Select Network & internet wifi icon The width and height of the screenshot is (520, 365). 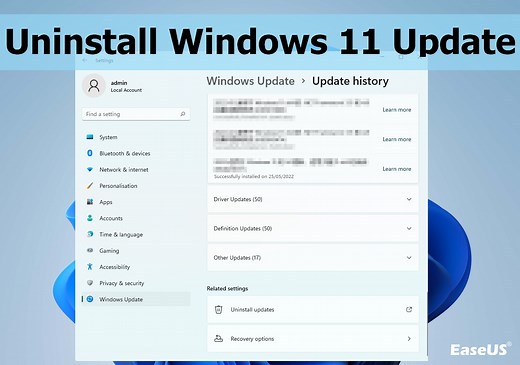90,169
